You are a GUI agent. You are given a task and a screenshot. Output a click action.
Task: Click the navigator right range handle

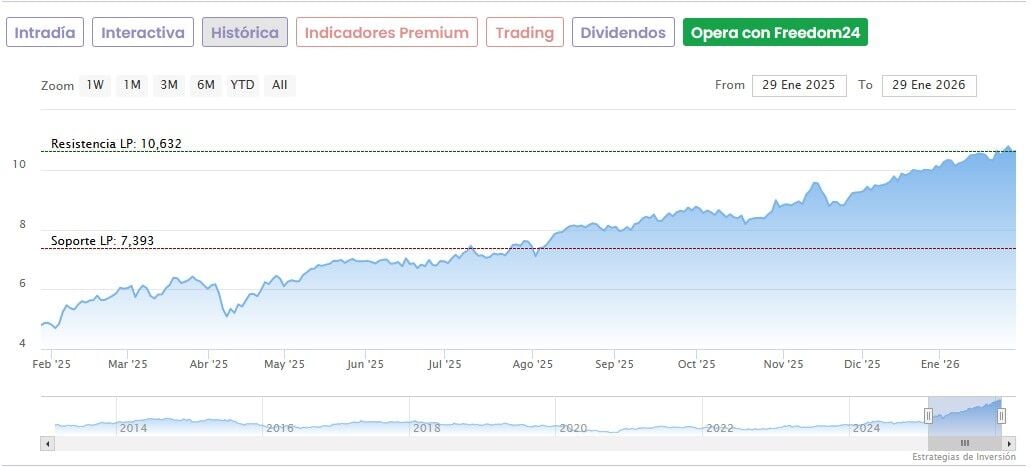pos(1001,415)
